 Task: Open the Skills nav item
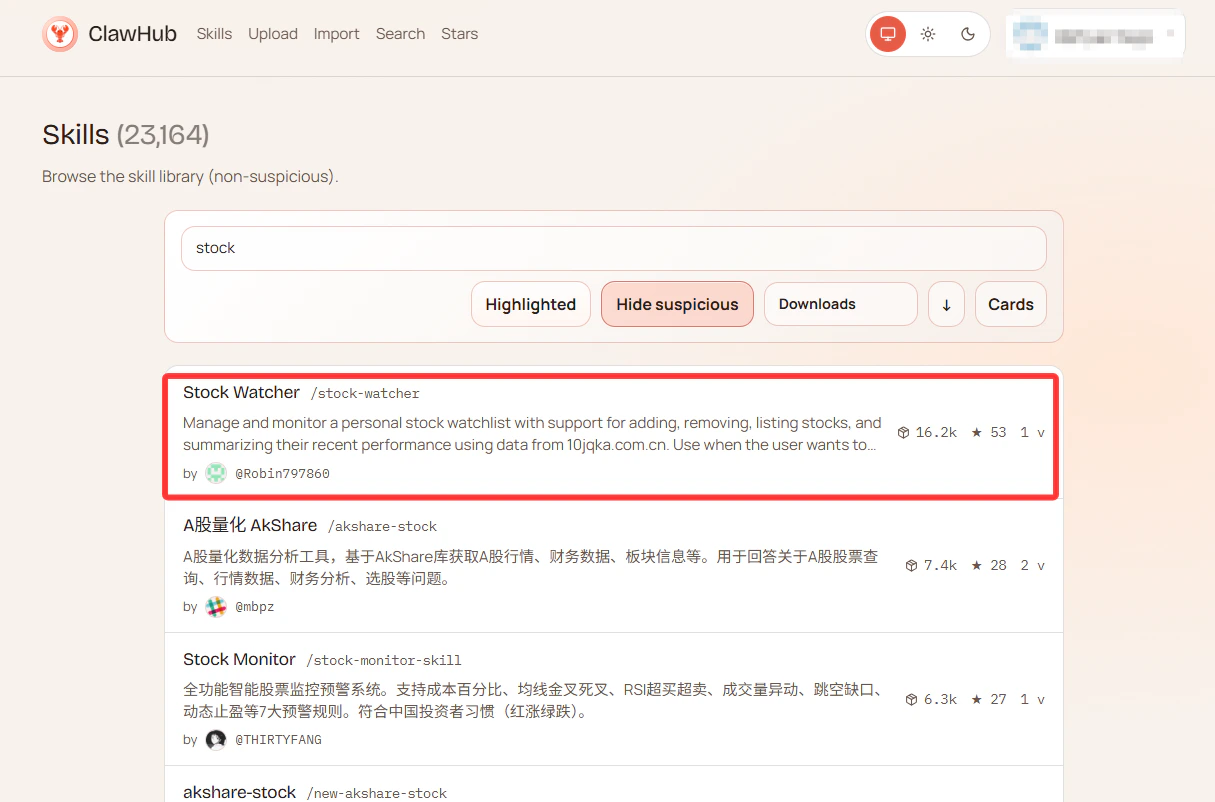coord(214,34)
